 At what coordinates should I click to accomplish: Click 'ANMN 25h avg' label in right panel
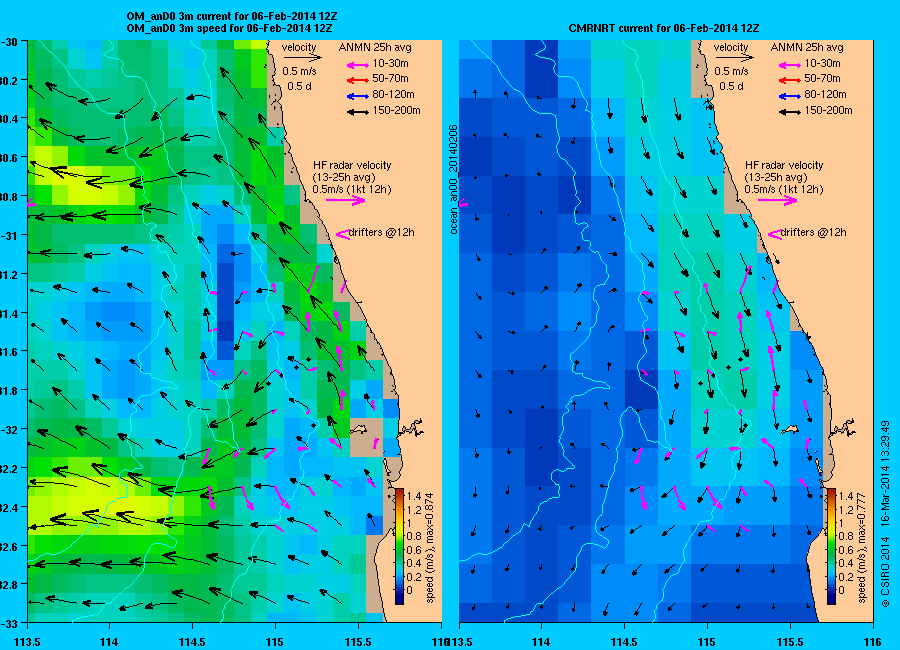click(x=807, y=47)
